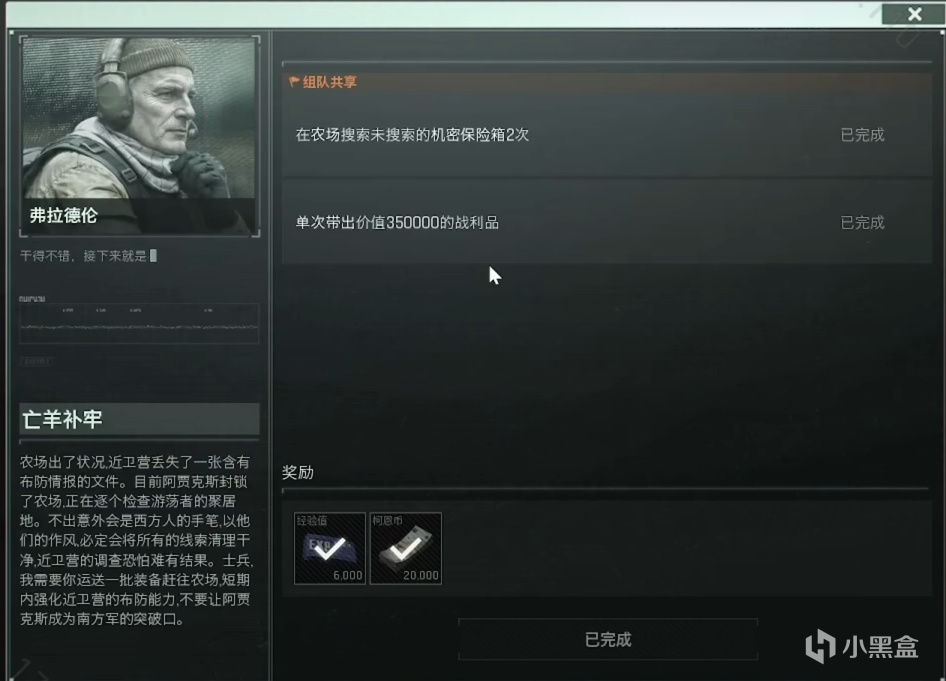Click the portrait of 弗拉德伦
The height and width of the screenshot is (681, 946).
click(139, 136)
